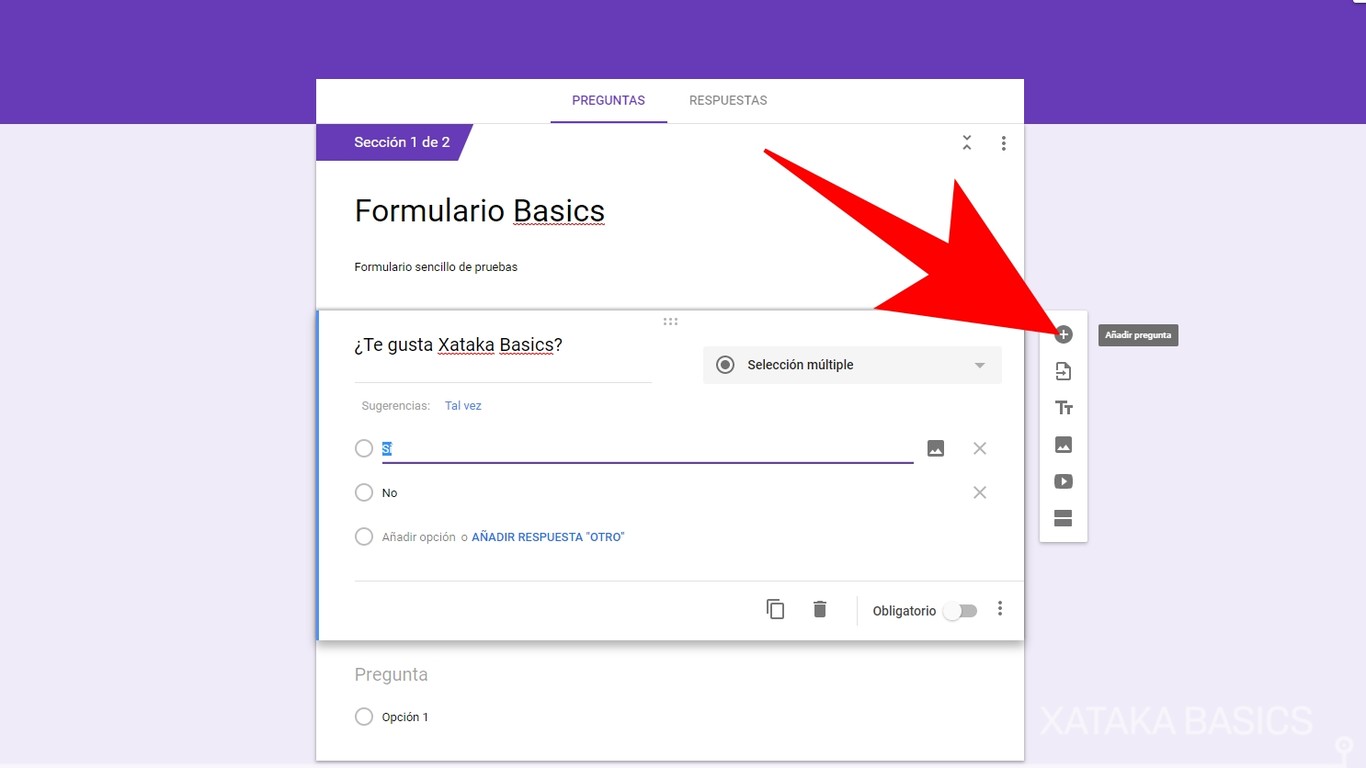Image resolution: width=1366 pixels, height=768 pixels.
Task: Switch to the PREGUNTAS tab
Action: pyautogui.click(x=608, y=101)
